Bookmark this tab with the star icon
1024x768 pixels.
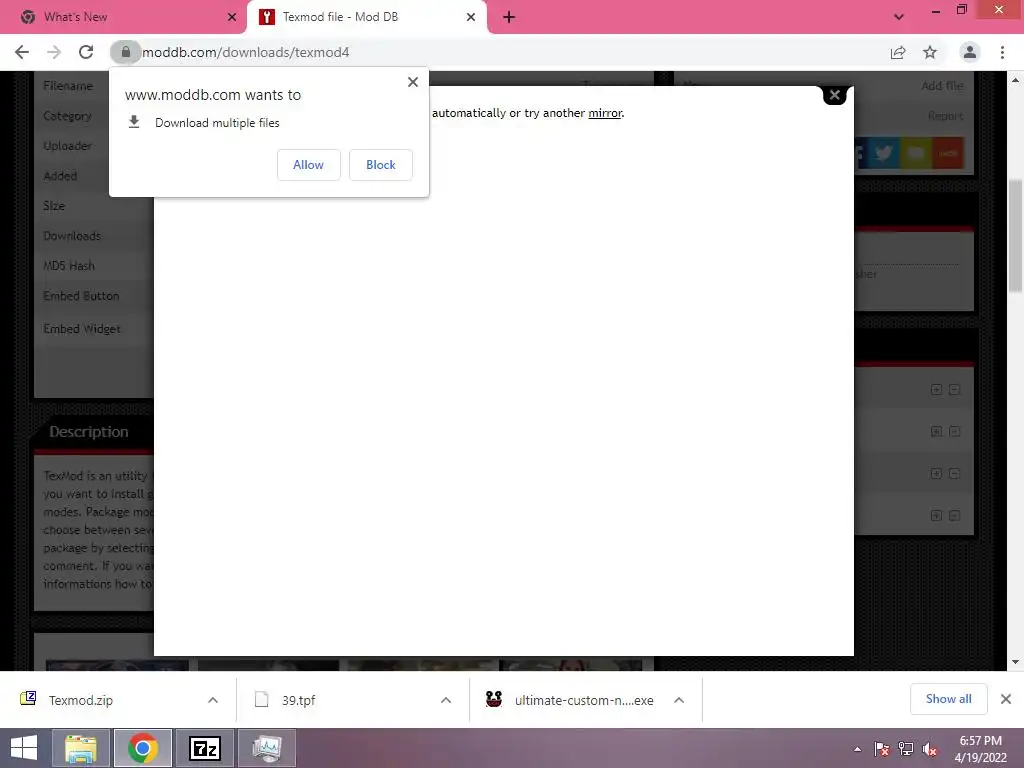coord(930,52)
